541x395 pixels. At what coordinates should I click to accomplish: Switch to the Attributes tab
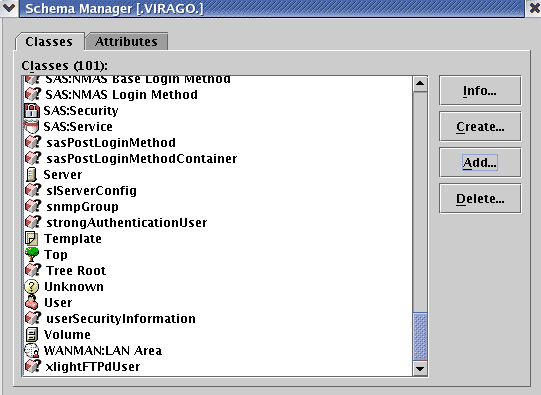click(126, 41)
